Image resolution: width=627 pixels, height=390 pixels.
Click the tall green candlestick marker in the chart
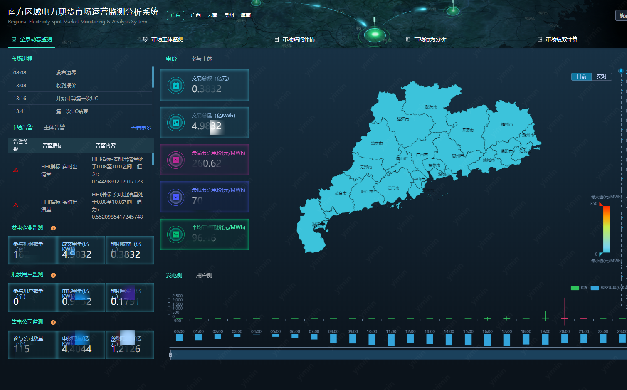pyautogui.click(x=545, y=316)
